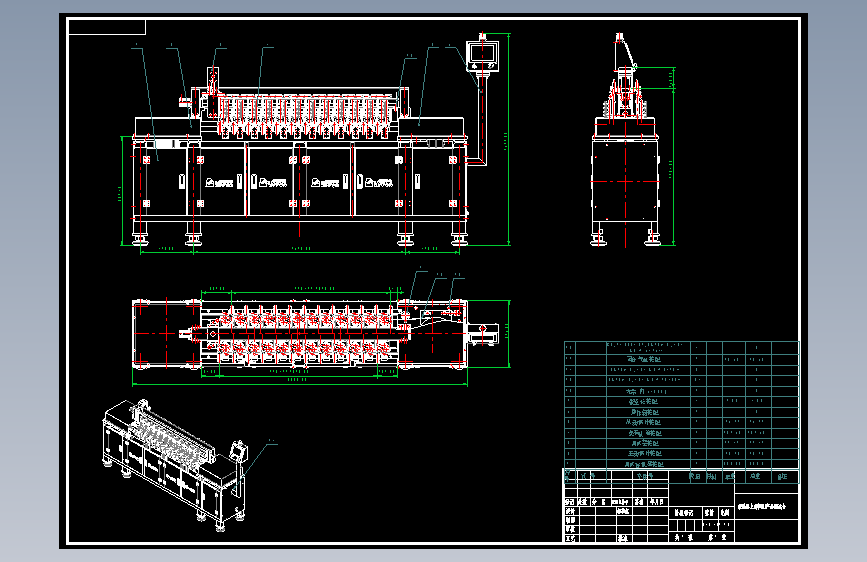Select the top plan view of the machine
The height and width of the screenshot is (562, 867).
coord(315,333)
